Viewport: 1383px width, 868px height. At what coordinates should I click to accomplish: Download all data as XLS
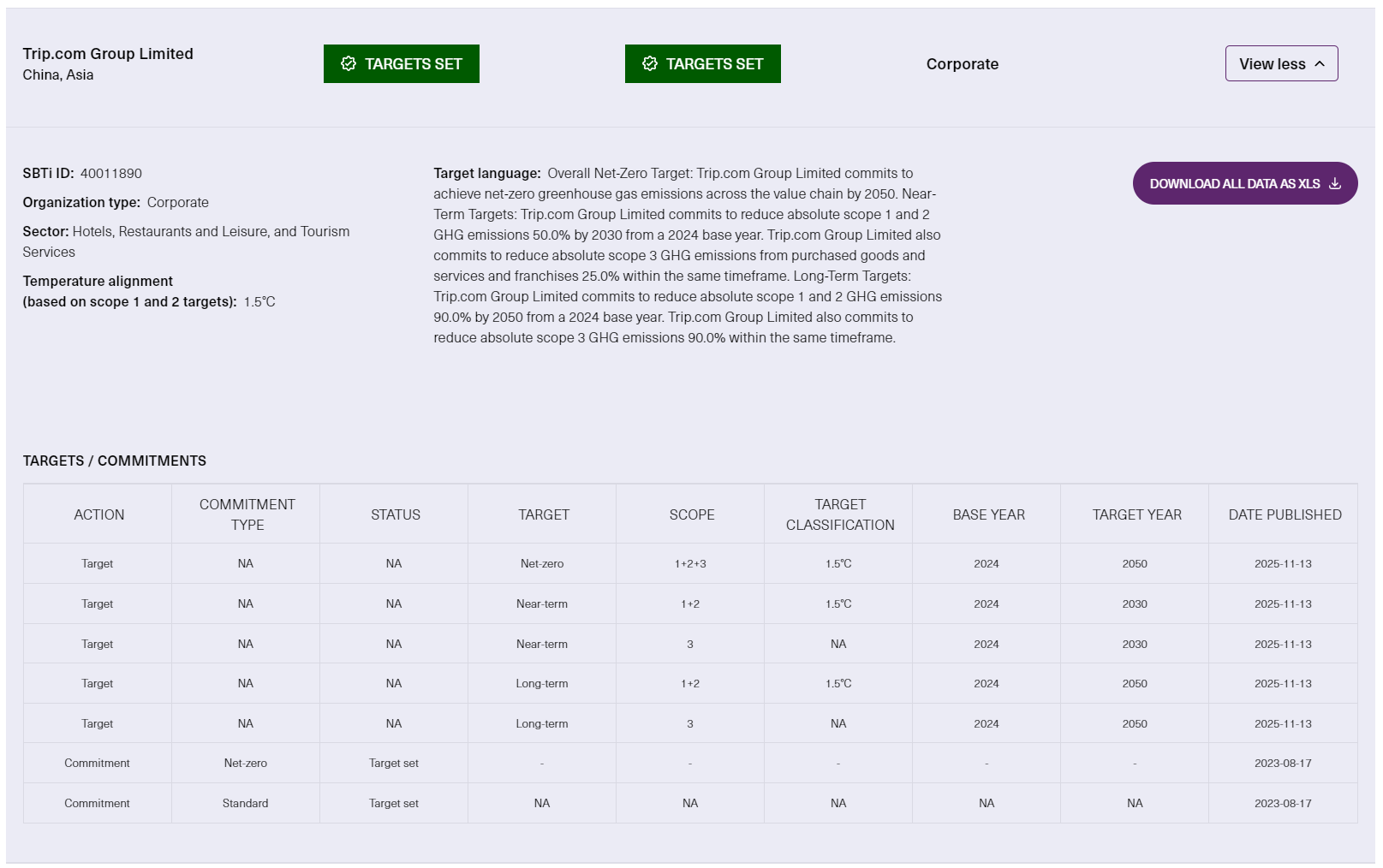1234,184
